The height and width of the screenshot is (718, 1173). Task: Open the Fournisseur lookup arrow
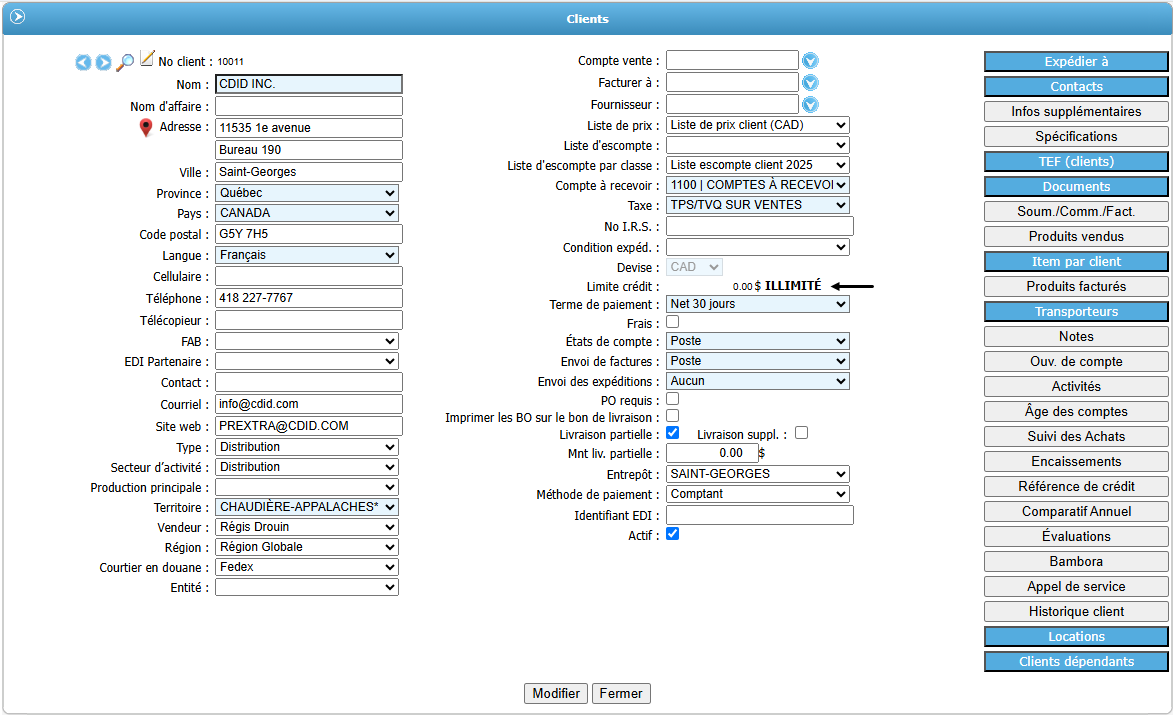click(810, 104)
